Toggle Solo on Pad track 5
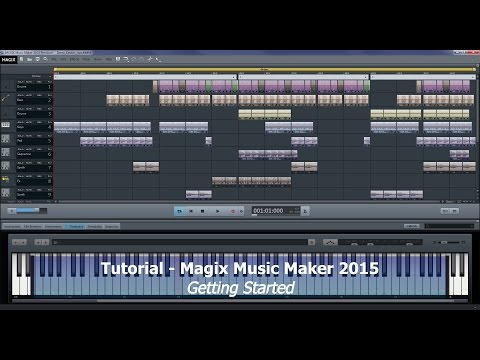Image resolution: width=480 pixels, height=360 pixels. pos(21,136)
